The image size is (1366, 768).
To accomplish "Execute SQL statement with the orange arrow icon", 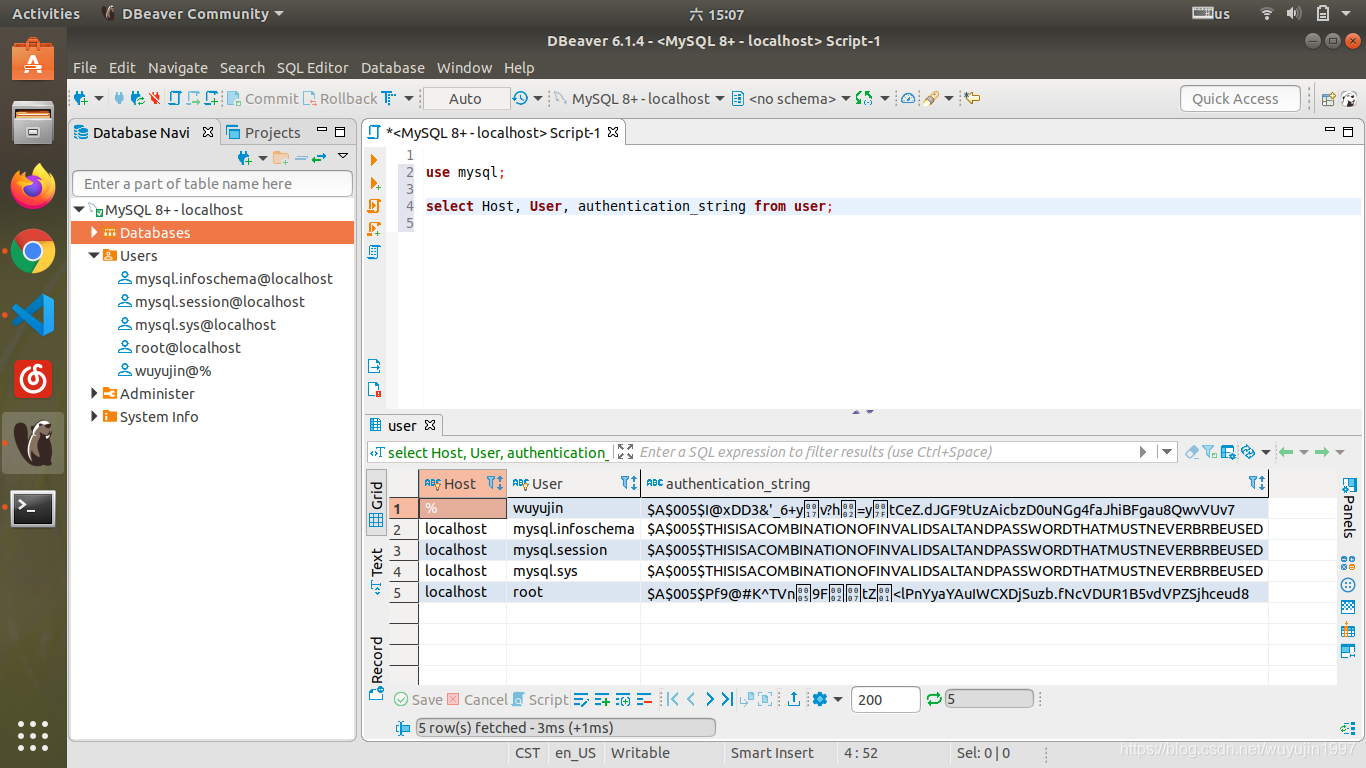I will (374, 160).
